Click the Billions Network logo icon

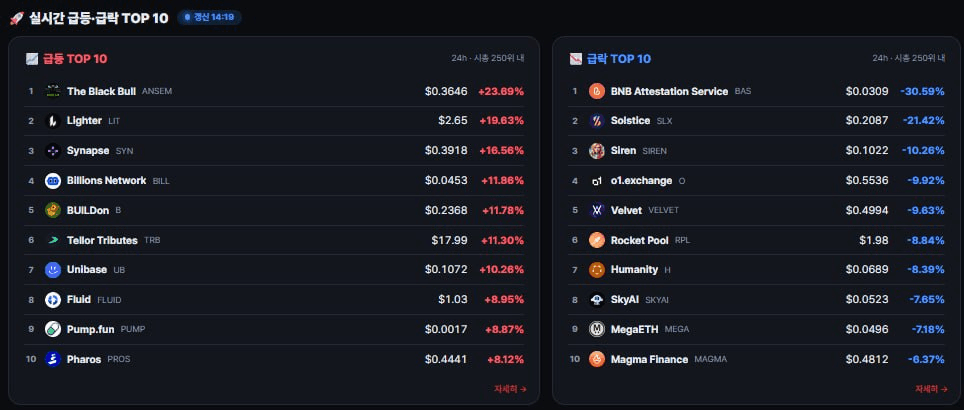pyautogui.click(x=53, y=181)
